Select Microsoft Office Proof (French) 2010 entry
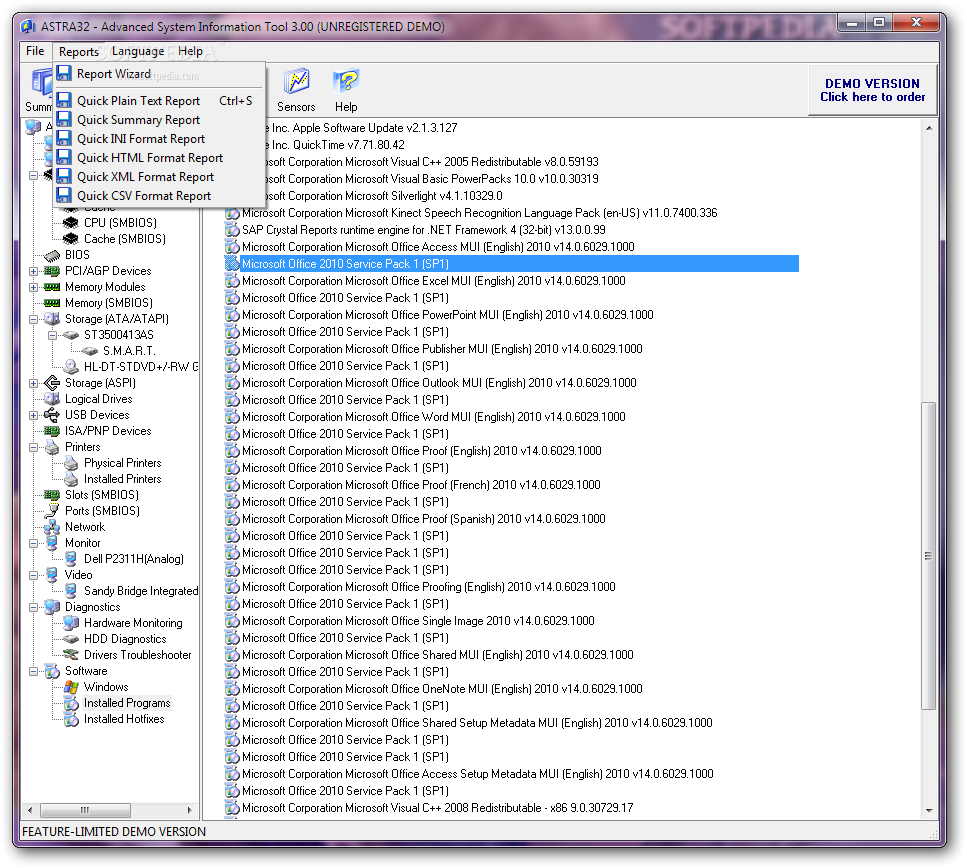This screenshot has width=967, height=868. coord(421,485)
